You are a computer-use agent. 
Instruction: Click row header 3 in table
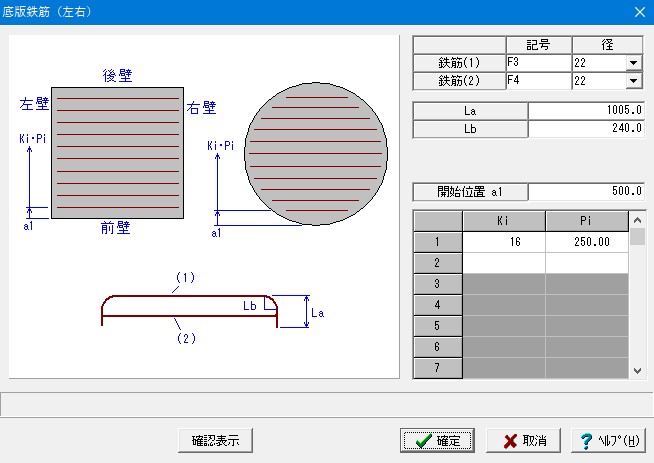tap(438, 284)
